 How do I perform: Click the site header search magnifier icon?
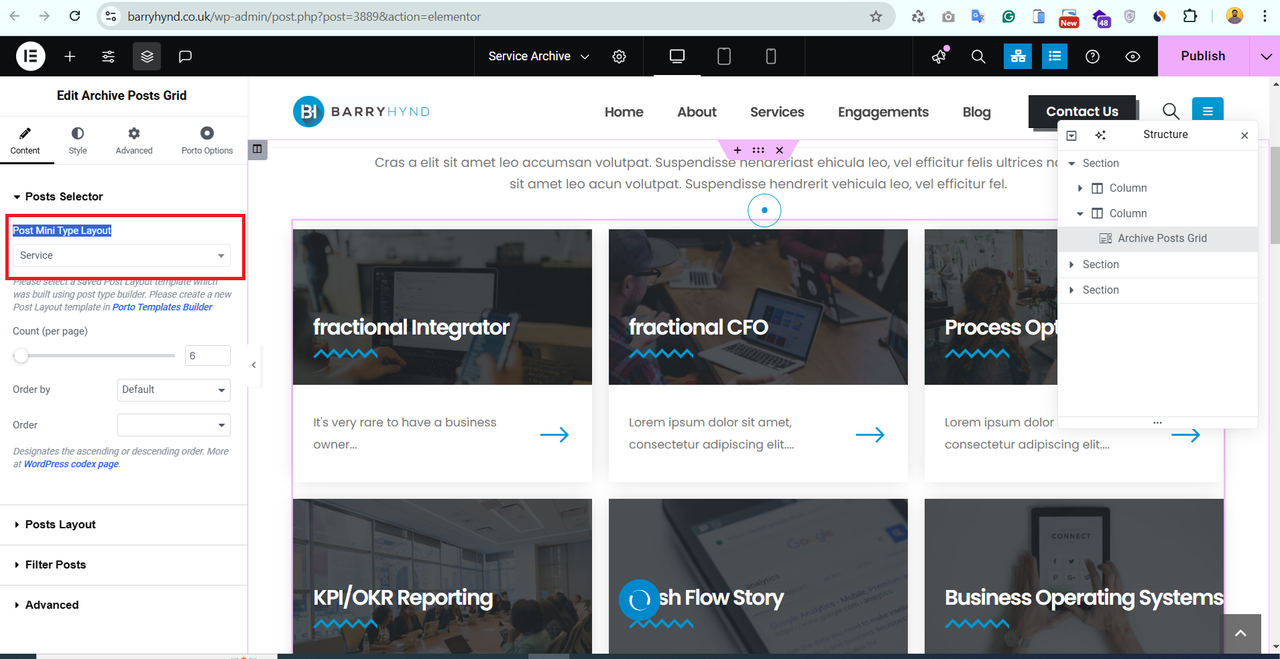click(x=1171, y=111)
